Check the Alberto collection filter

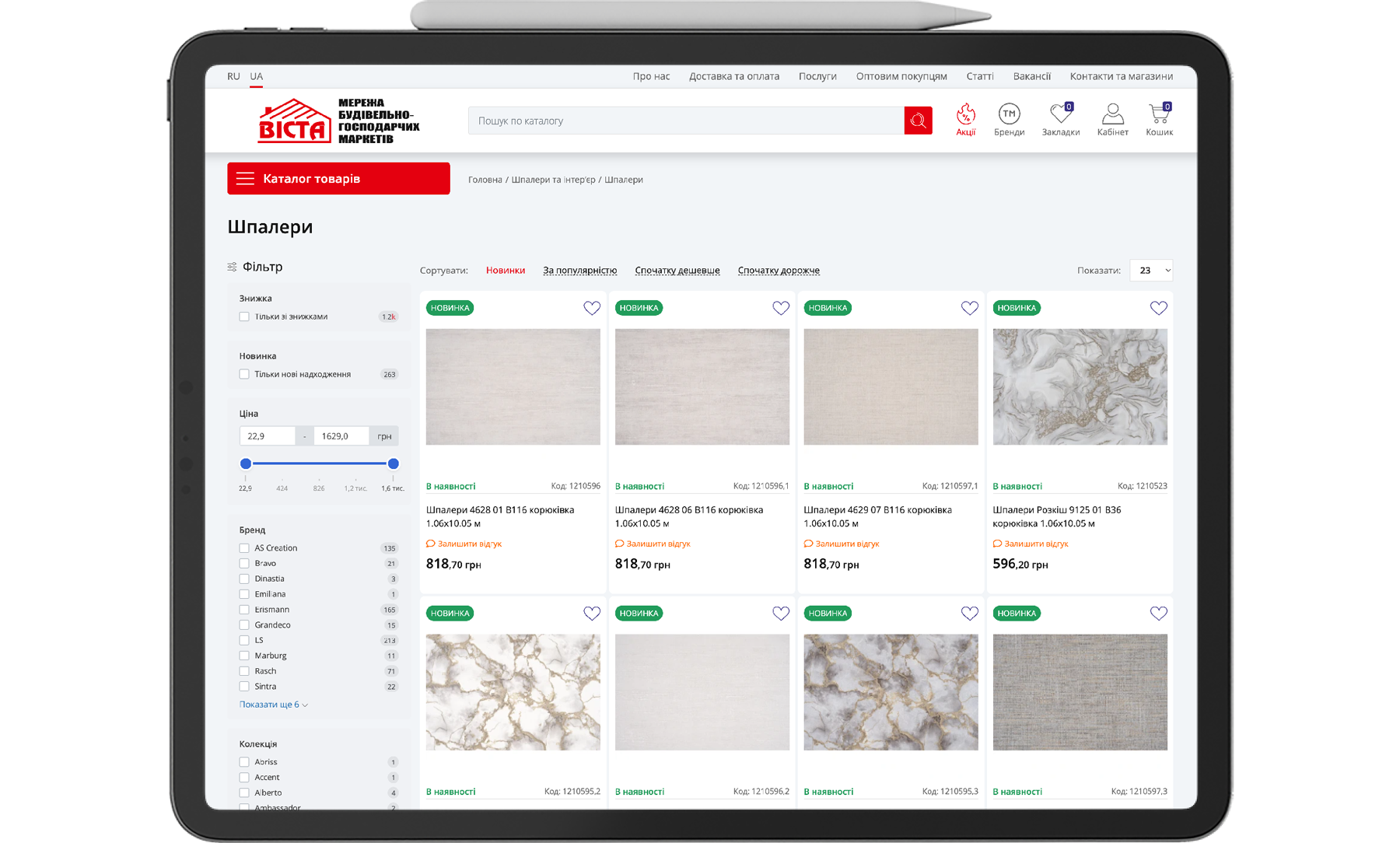[244, 792]
